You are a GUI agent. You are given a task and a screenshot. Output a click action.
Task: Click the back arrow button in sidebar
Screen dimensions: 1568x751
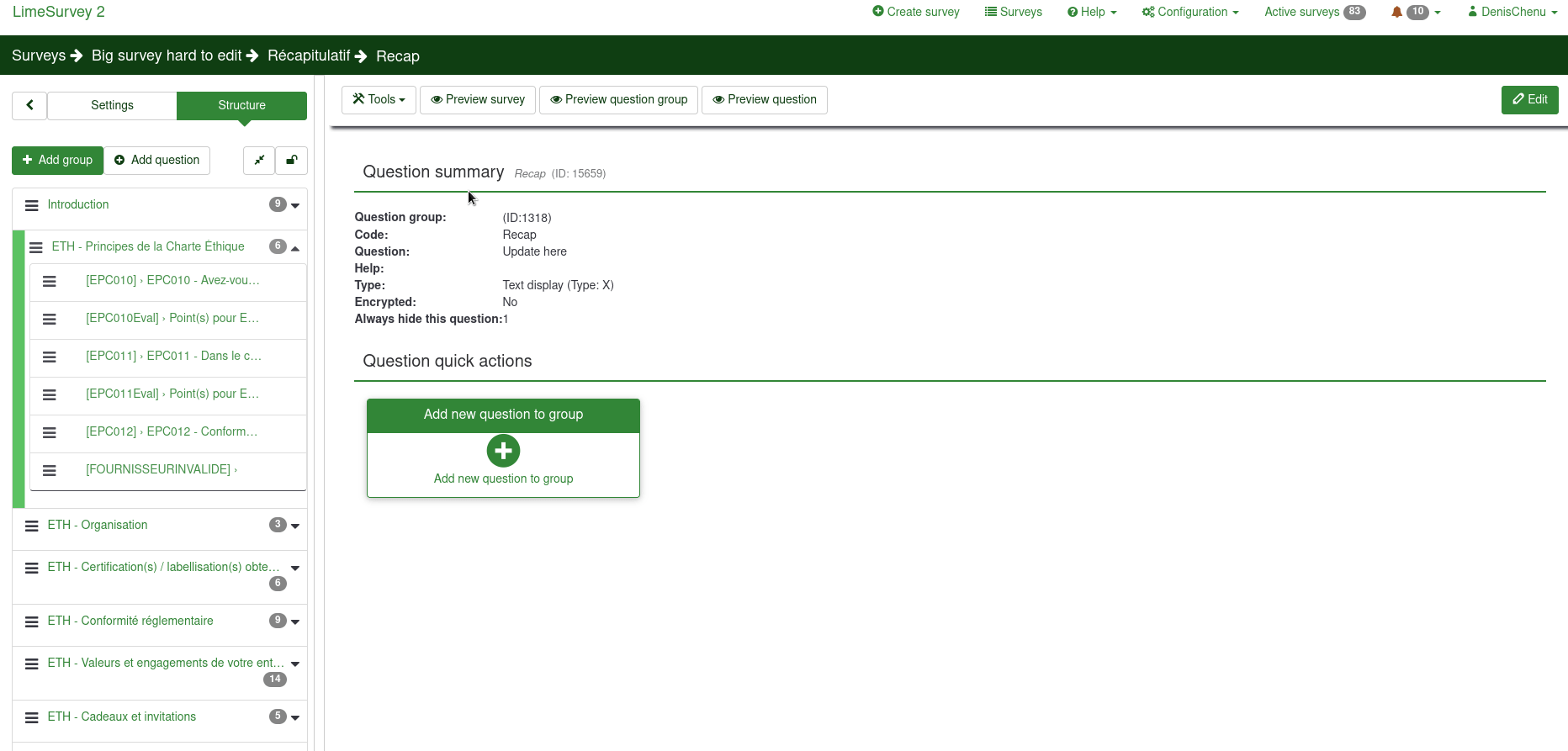[x=29, y=105]
